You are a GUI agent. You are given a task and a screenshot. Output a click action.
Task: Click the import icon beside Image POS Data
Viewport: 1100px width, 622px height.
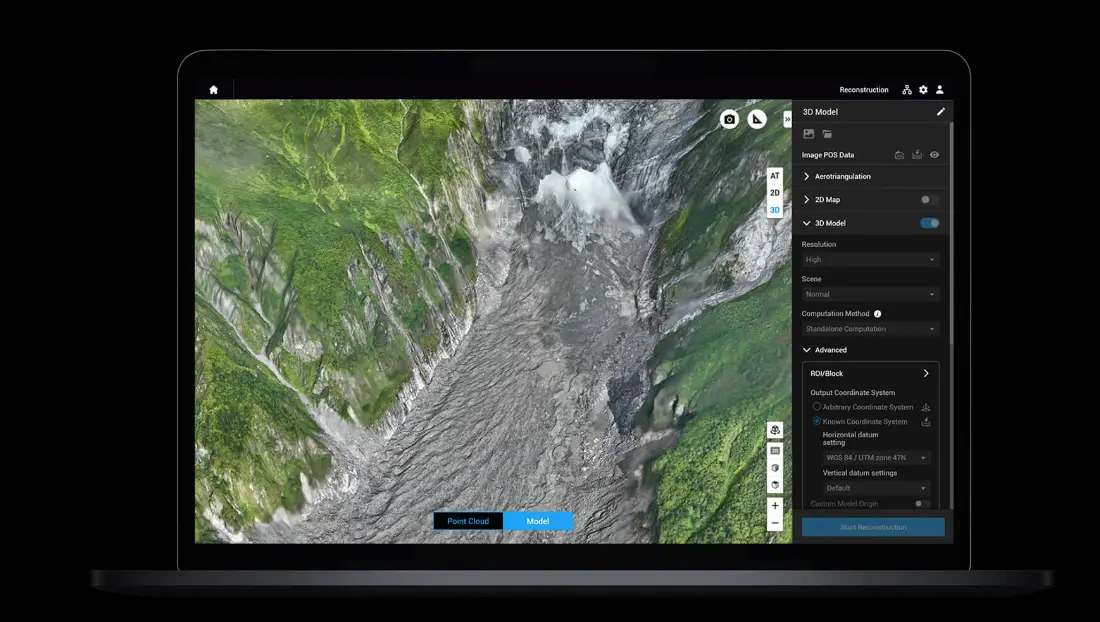(x=917, y=154)
